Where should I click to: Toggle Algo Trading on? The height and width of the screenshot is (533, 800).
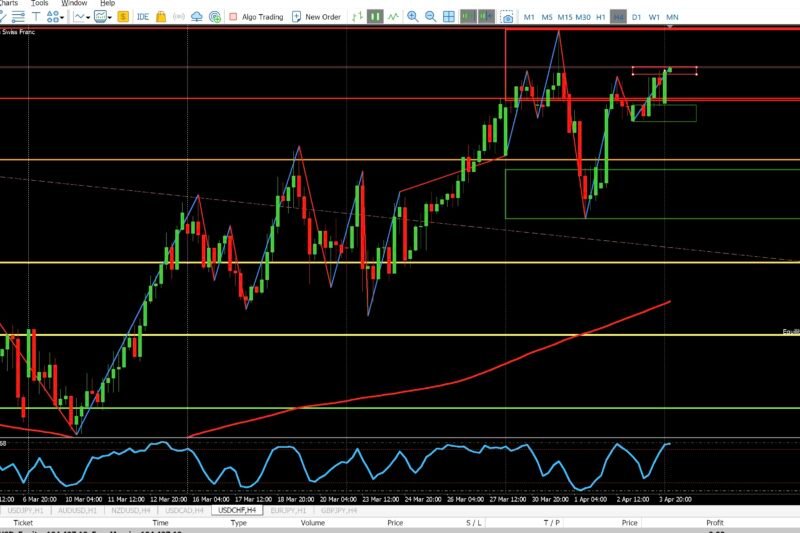(256, 17)
